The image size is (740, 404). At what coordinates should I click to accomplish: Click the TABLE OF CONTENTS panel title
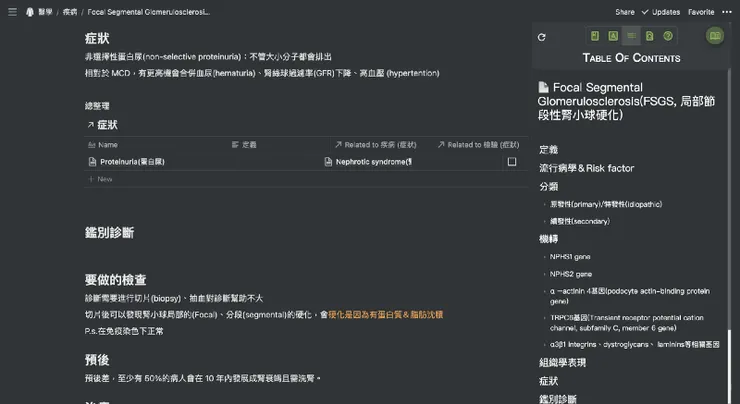(x=631, y=58)
